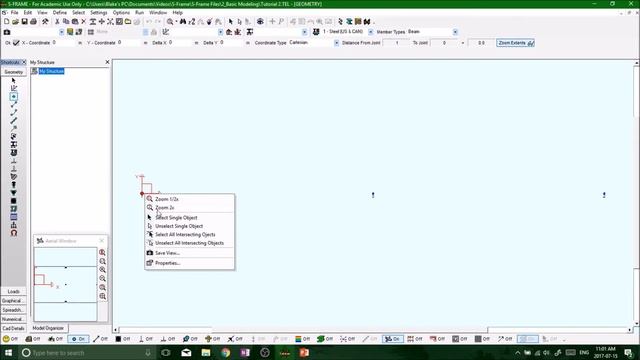This screenshot has width=640, height=360.
Task: Click the globe icon in top toolbar
Action: click(260, 22)
